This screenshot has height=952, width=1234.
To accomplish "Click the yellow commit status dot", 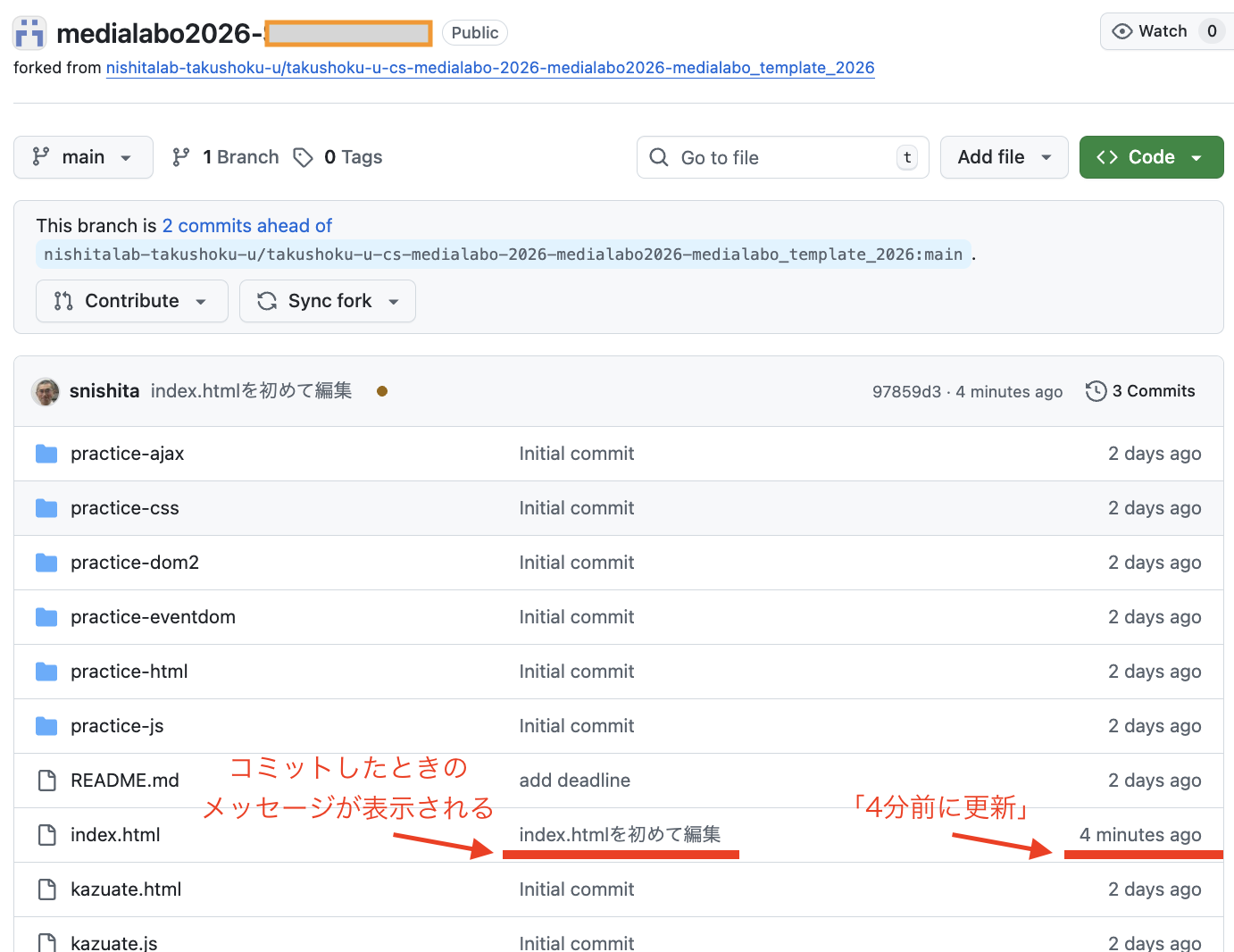I will pyautogui.click(x=382, y=391).
